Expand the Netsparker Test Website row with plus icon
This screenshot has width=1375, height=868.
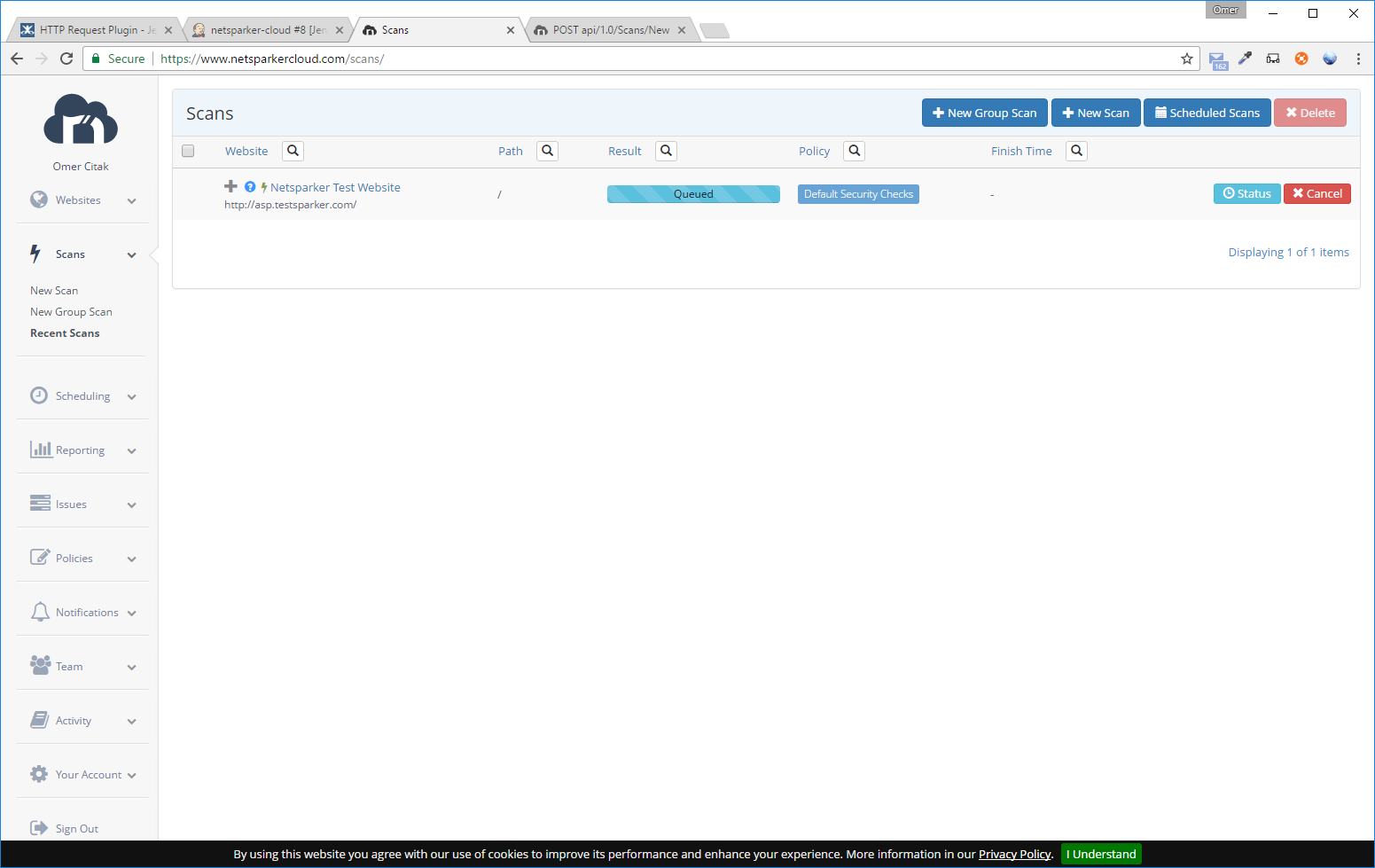[x=230, y=186]
